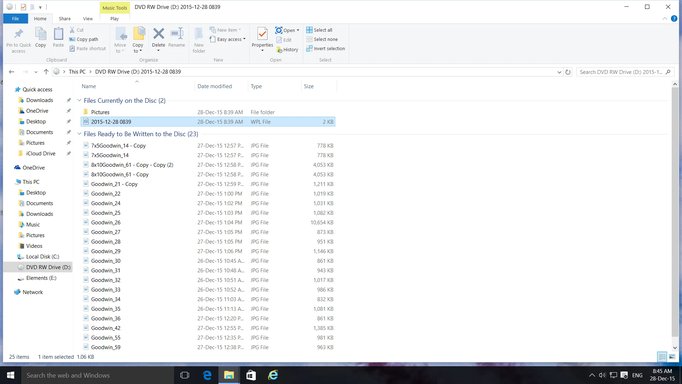The height and width of the screenshot is (384, 682).
Task: Click the Refresh icon beside the address bar
Action: [x=568, y=72]
